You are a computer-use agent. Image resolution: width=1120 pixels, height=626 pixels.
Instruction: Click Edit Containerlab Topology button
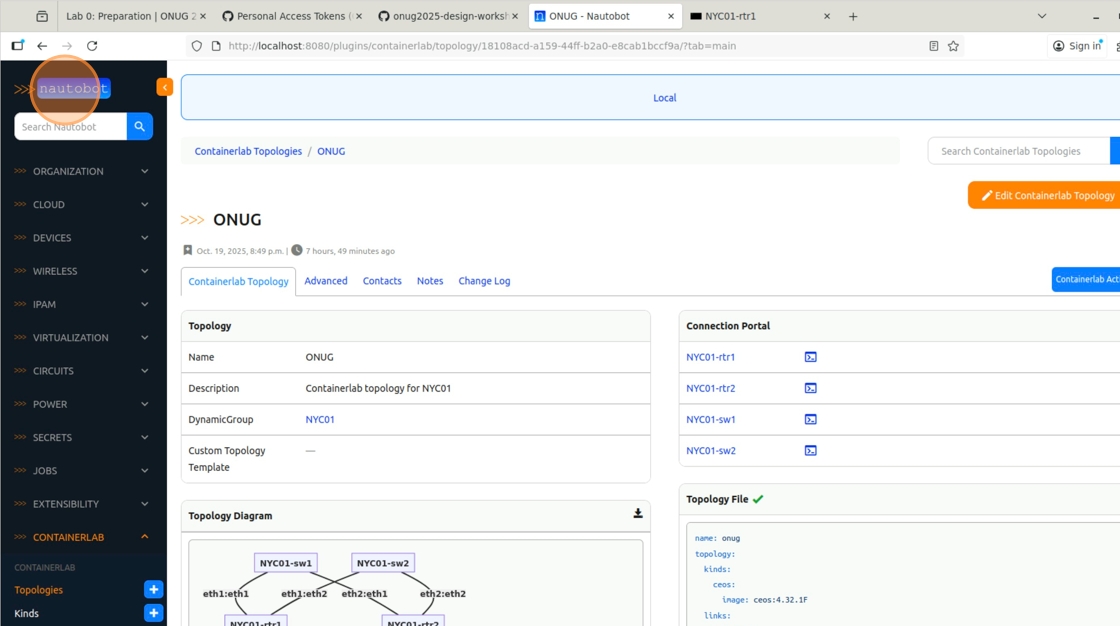pyautogui.click(x=1046, y=195)
